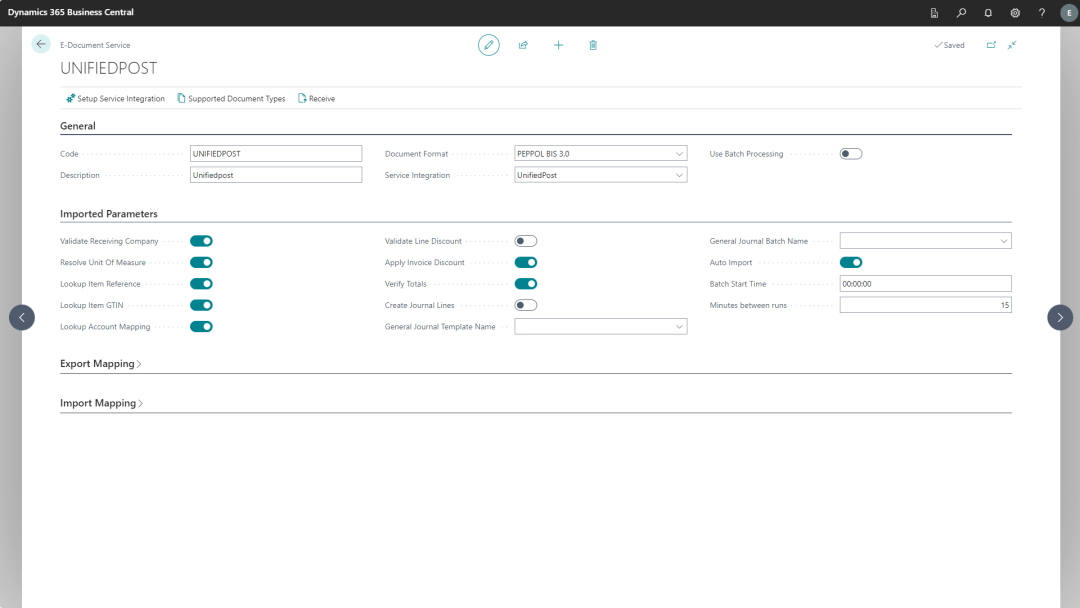This screenshot has height=608, width=1080.
Task: Enable Use Batch Processing toggle
Action: [851, 154]
